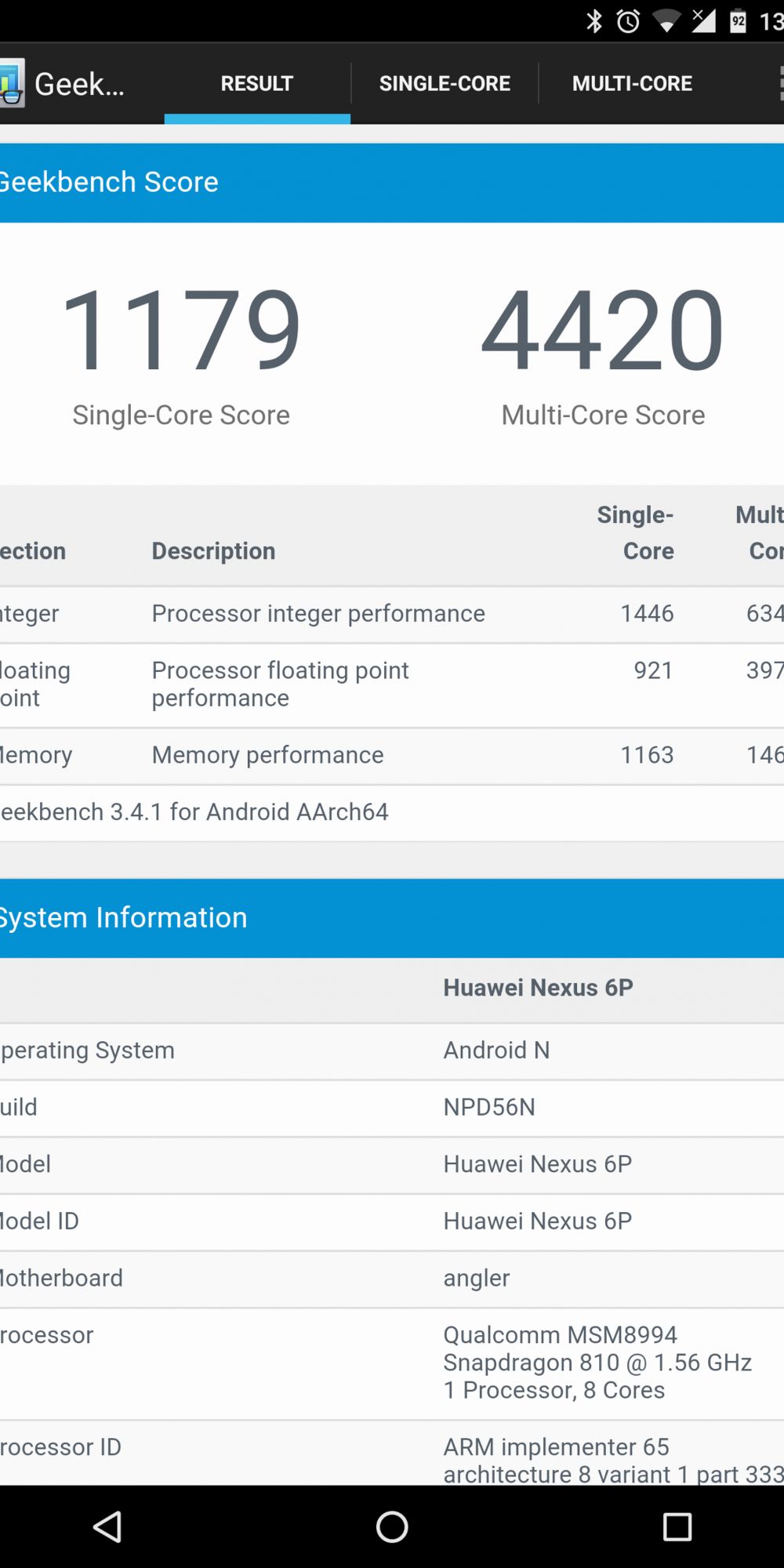Tap the Processor ID row label
This screenshot has width=784, height=1568.
[x=60, y=1446]
